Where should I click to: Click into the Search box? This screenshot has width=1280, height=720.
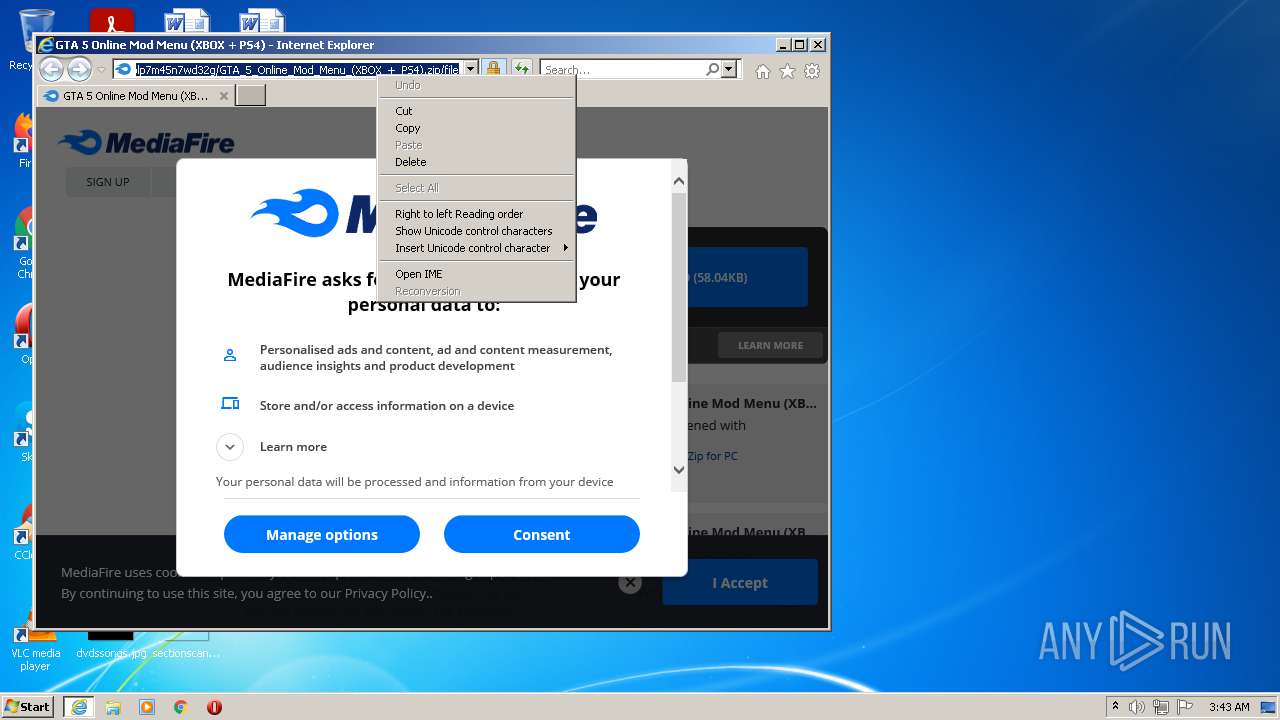point(622,70)
